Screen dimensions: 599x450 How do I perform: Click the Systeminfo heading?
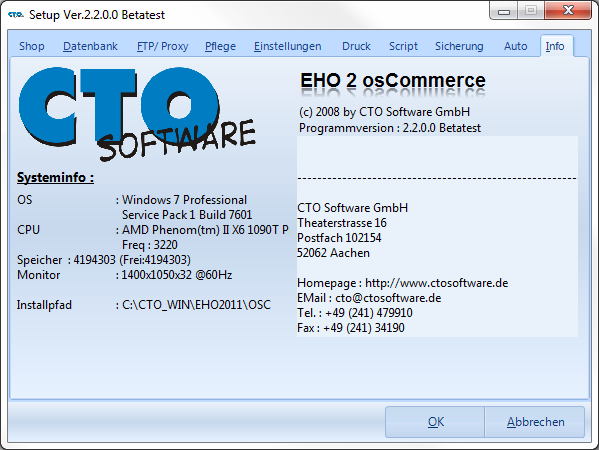click(x=55, y=177)
